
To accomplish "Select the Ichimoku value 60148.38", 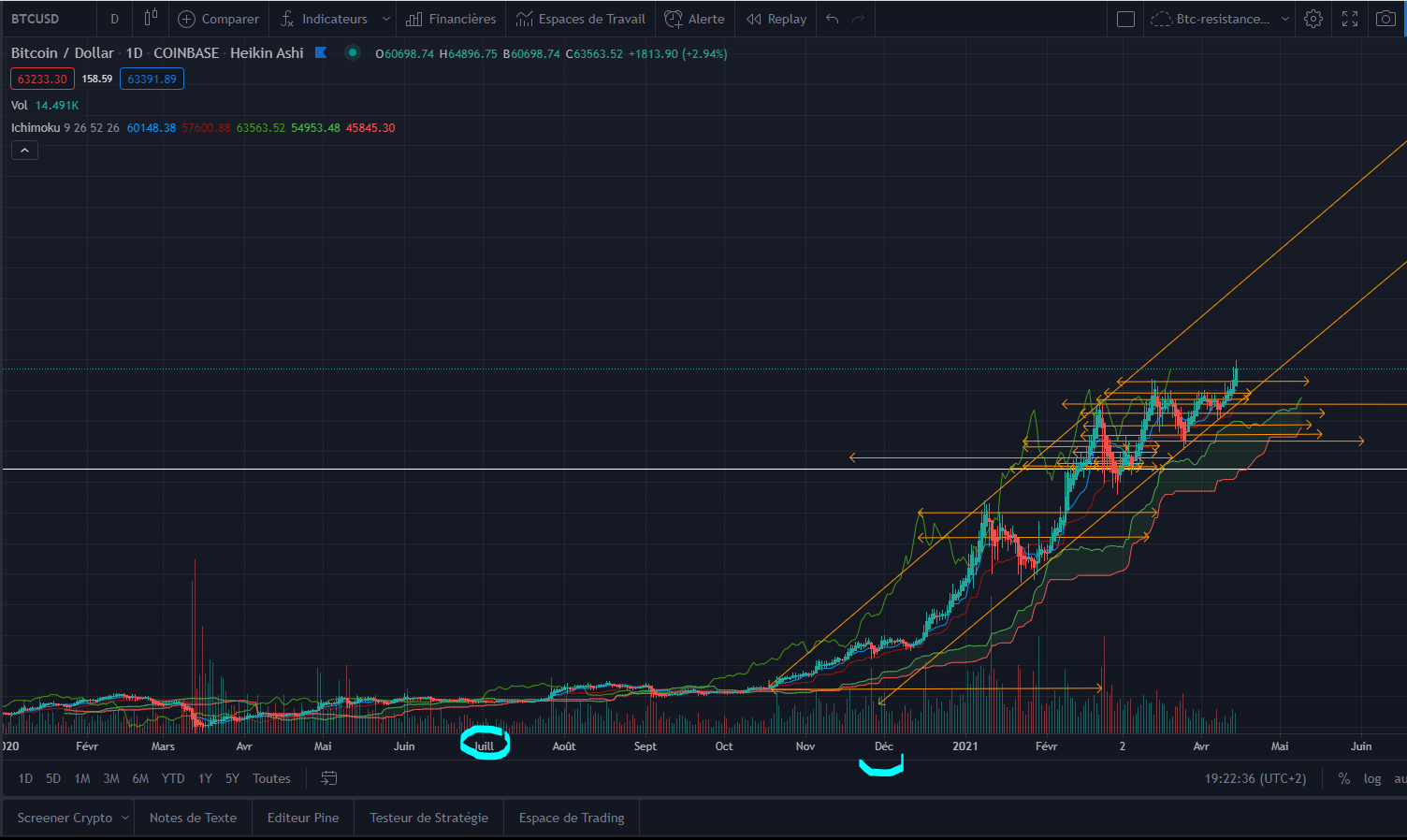I will coord(152,127).
